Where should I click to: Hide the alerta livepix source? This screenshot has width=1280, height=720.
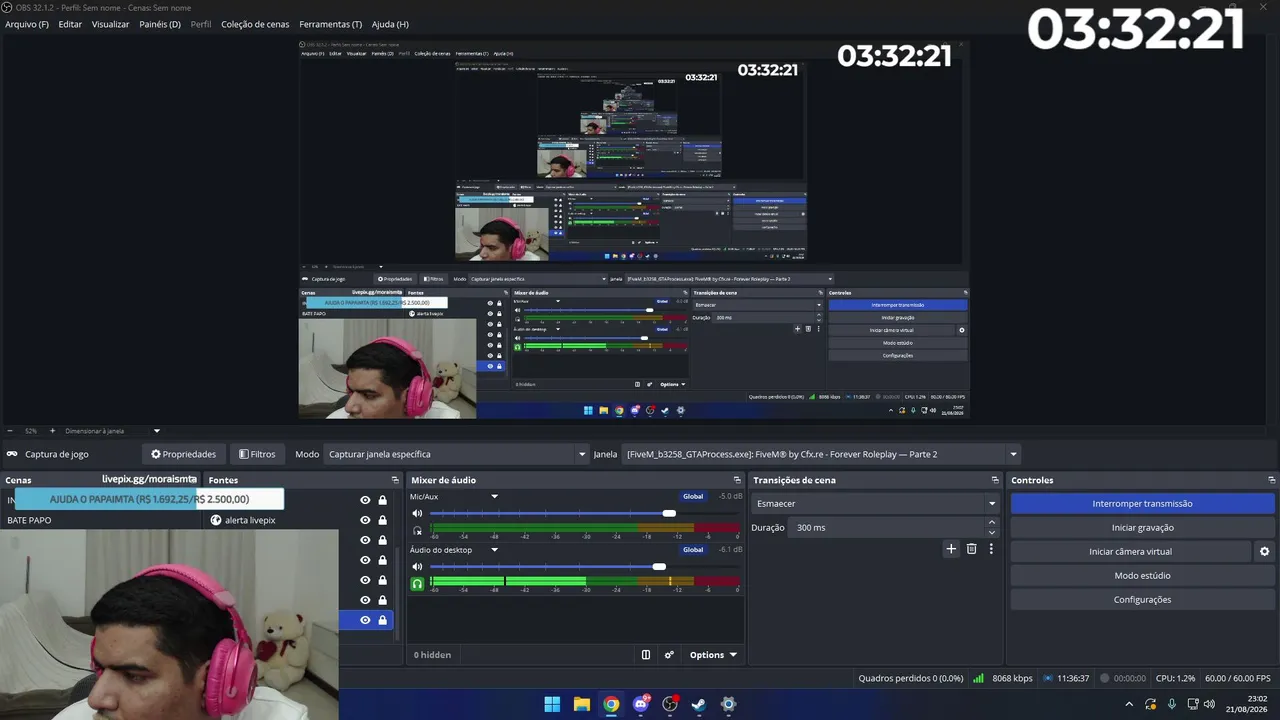365,520
